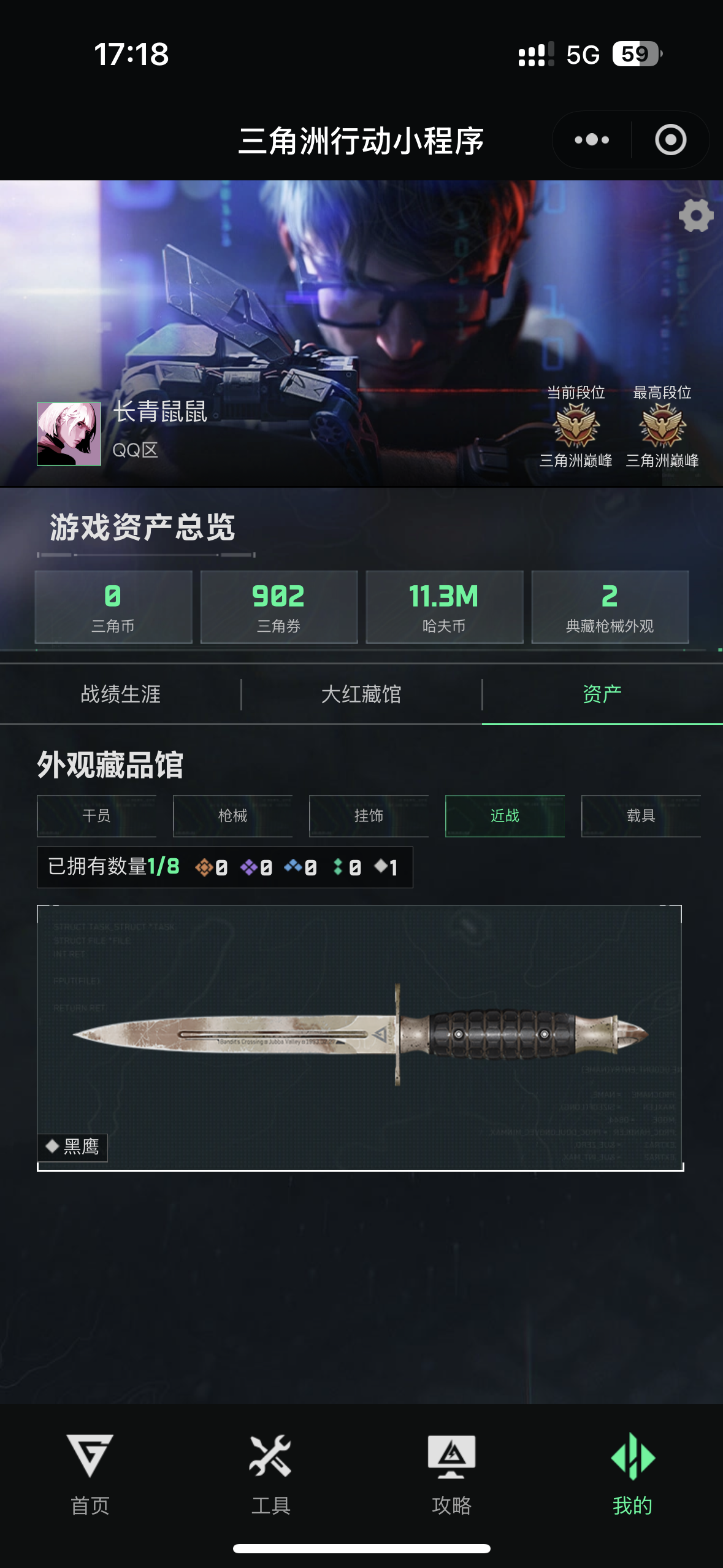Image resolution: width=723 pixels, height=1568 pixels.
Task: Tap the player avatar picture
Action: coord(69,434)
